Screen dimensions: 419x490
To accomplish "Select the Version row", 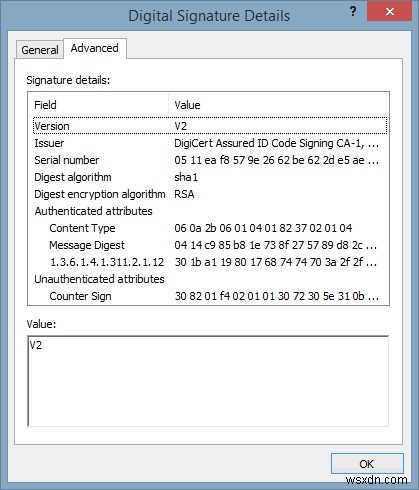I will click(x=210, y=126).
